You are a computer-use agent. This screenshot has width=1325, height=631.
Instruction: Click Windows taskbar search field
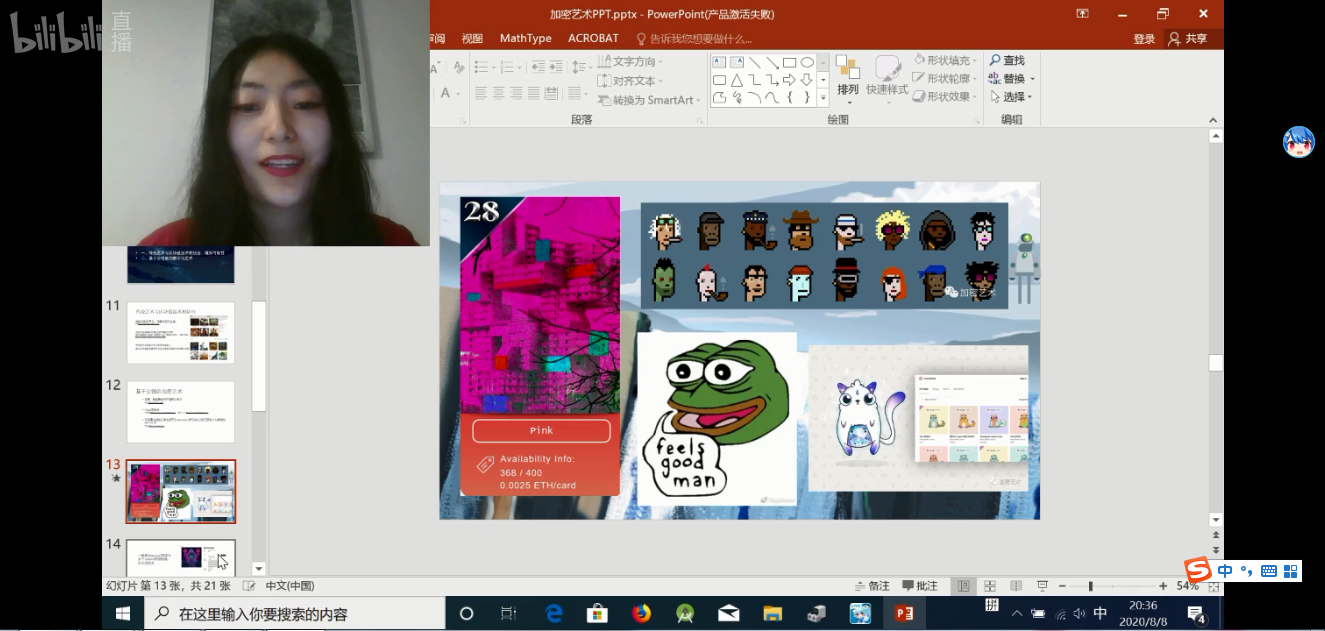[x=295, y=614]
